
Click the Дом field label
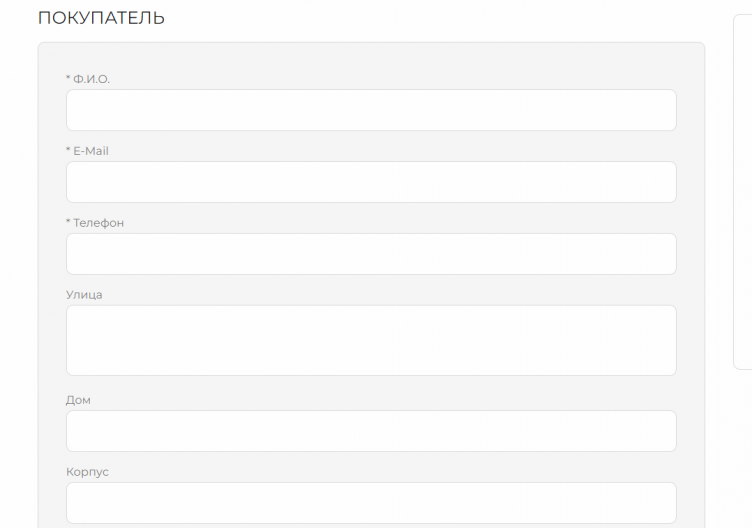coord(78,400)
